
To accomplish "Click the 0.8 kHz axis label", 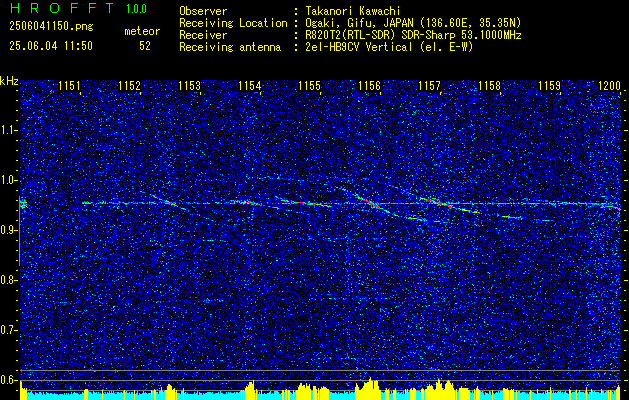I will pos(8,280).
